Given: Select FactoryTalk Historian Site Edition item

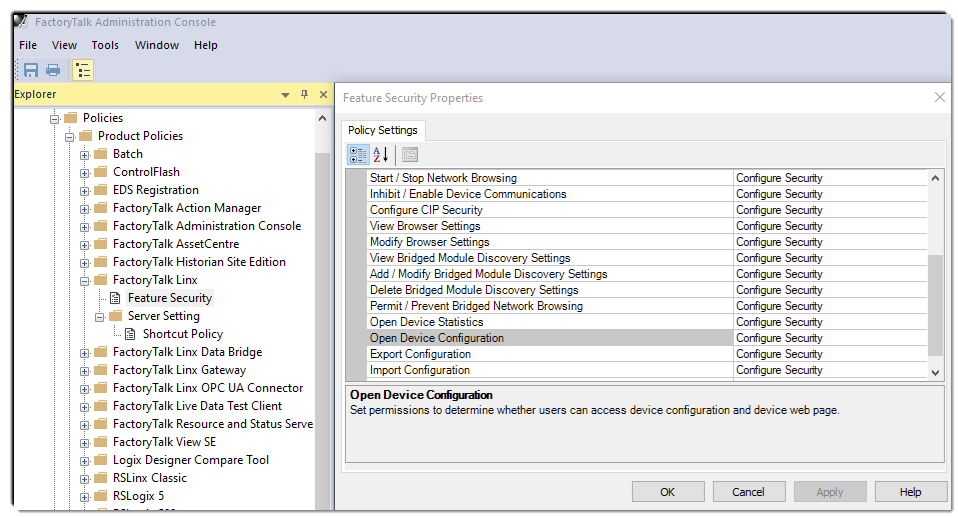Looking at the screenshot, I should pos(199,262).
